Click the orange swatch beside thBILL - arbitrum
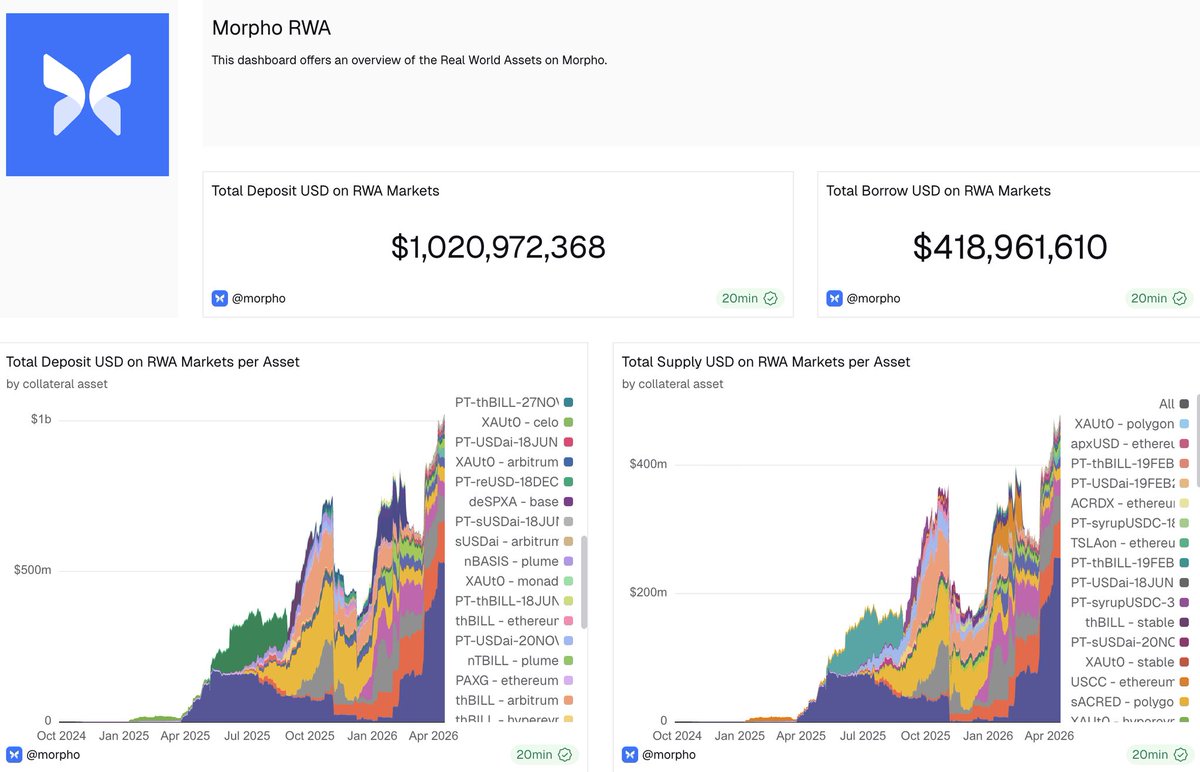The width and height of the screenshot is (1200, 772). (568, 701)
